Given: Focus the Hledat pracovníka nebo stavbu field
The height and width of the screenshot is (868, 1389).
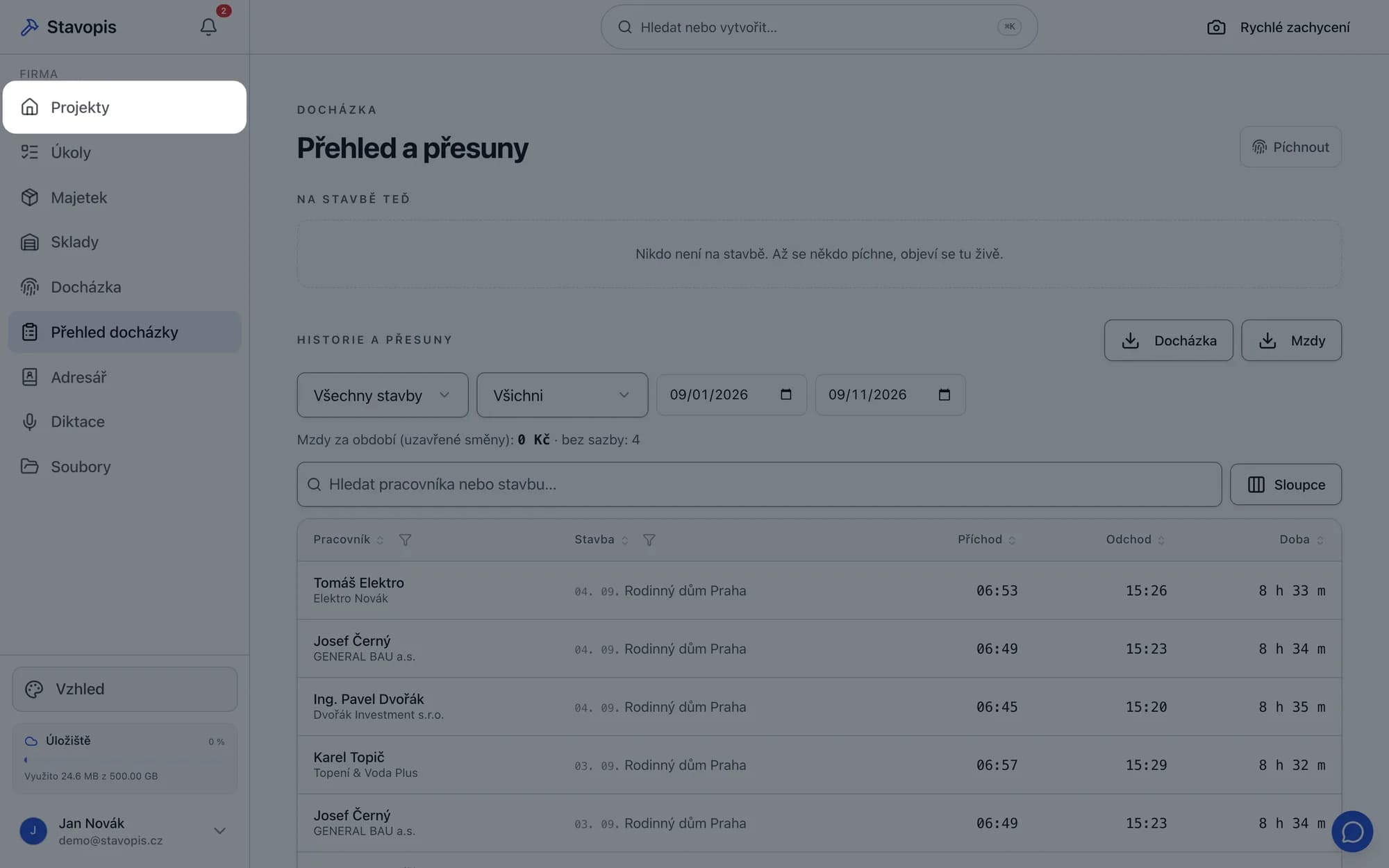Looking at the screenshot, I should (759, 484).
